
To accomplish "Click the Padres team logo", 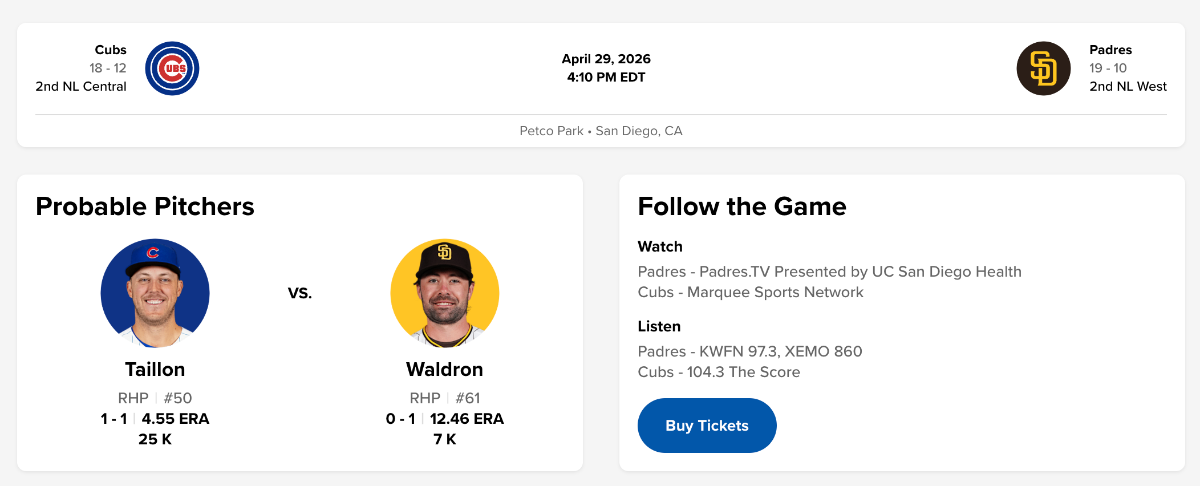I will (1043, 68).
